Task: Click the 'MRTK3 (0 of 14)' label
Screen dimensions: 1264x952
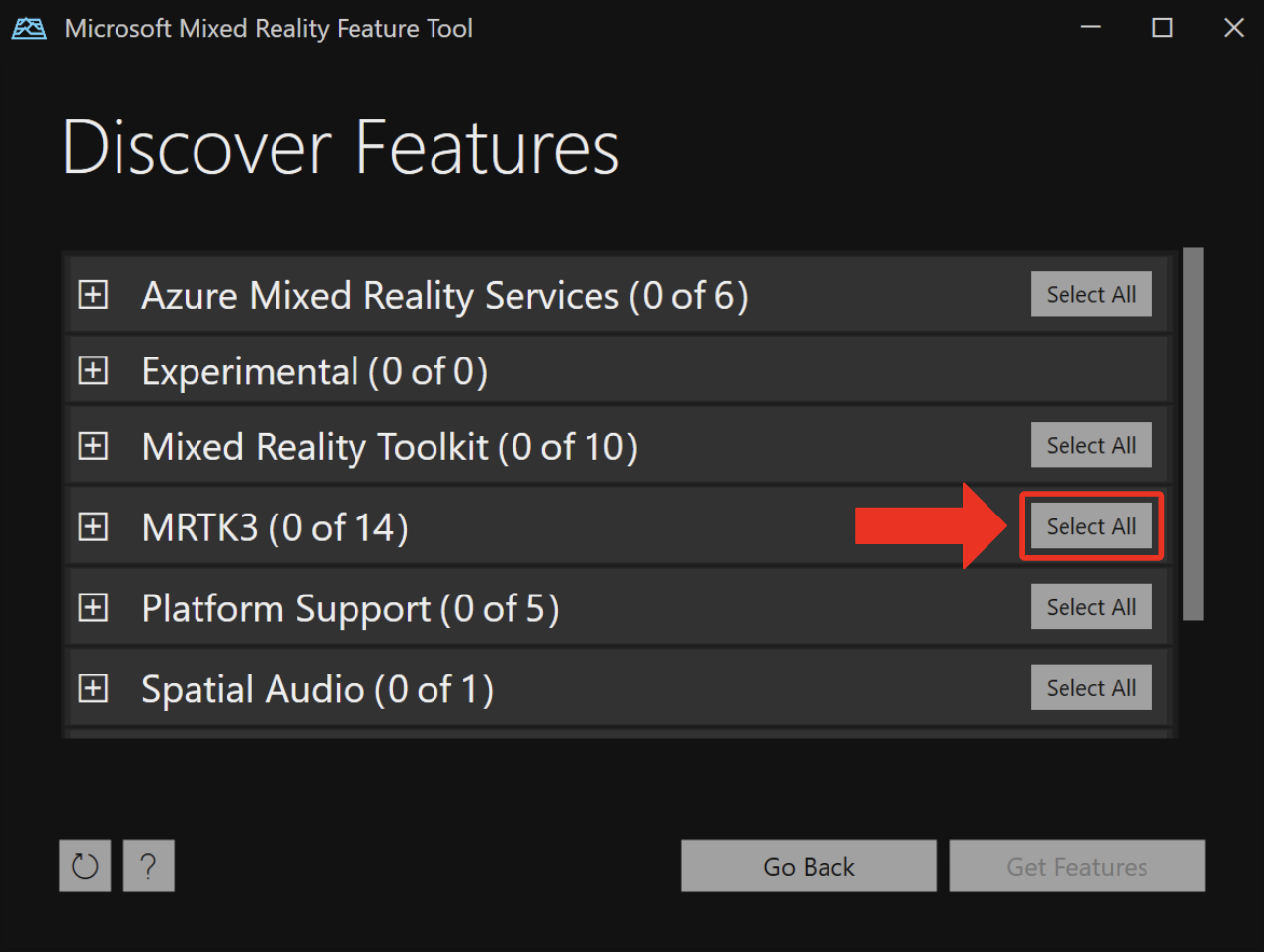Action: point(275,528)
